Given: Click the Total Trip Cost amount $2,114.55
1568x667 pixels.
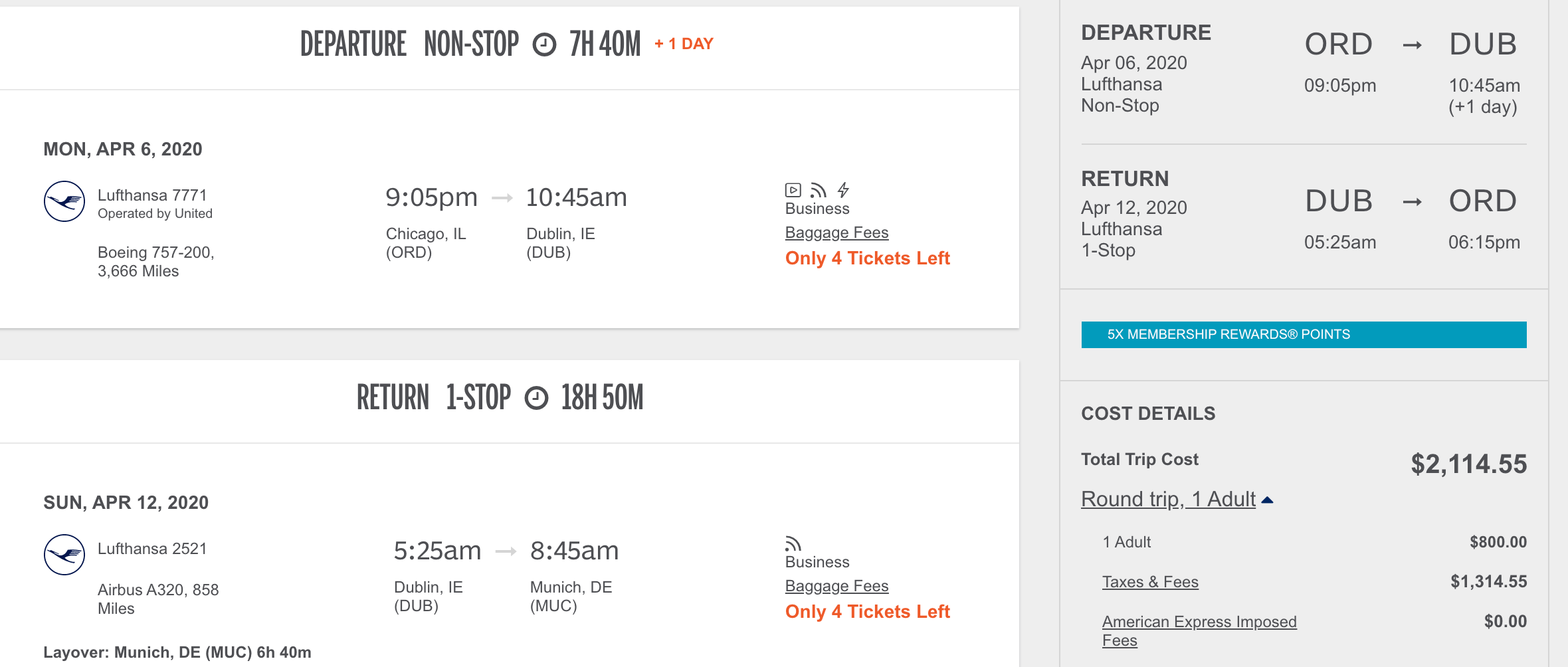Looking at the screenshot, I should pyautogui.click(x=1468, y=464).
